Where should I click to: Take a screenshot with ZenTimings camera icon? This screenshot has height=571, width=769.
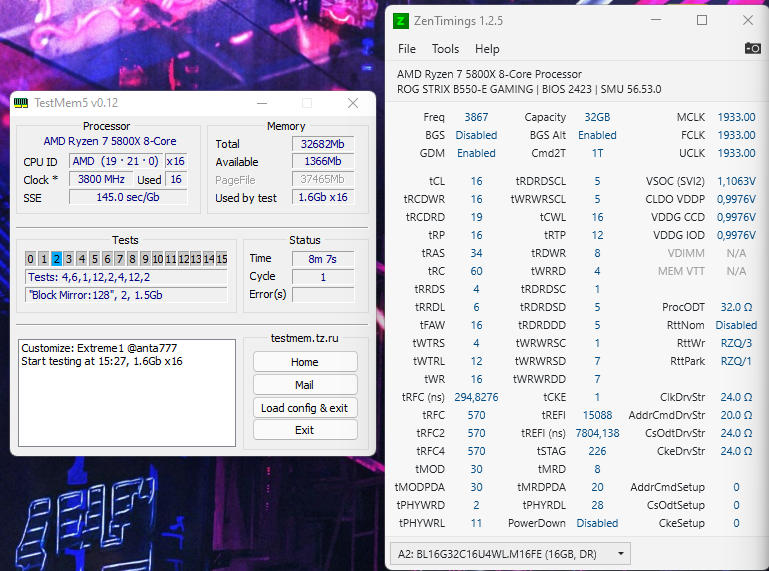[x=752, y=48]
